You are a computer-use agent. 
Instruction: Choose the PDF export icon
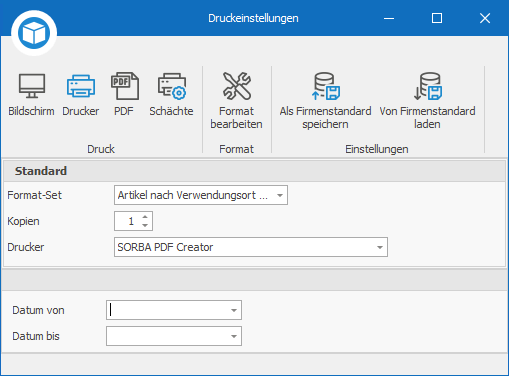(125, 86)
